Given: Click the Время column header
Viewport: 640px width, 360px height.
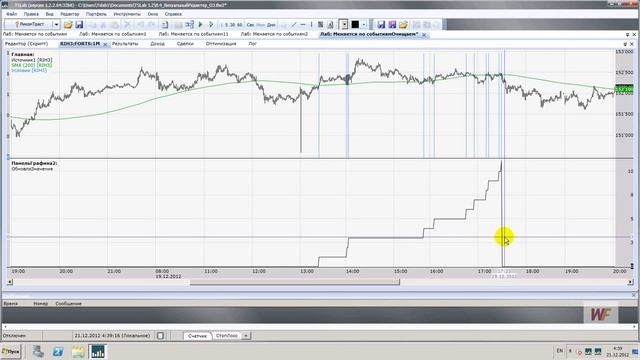Looking at the screenshot, I should coord(11,304).
